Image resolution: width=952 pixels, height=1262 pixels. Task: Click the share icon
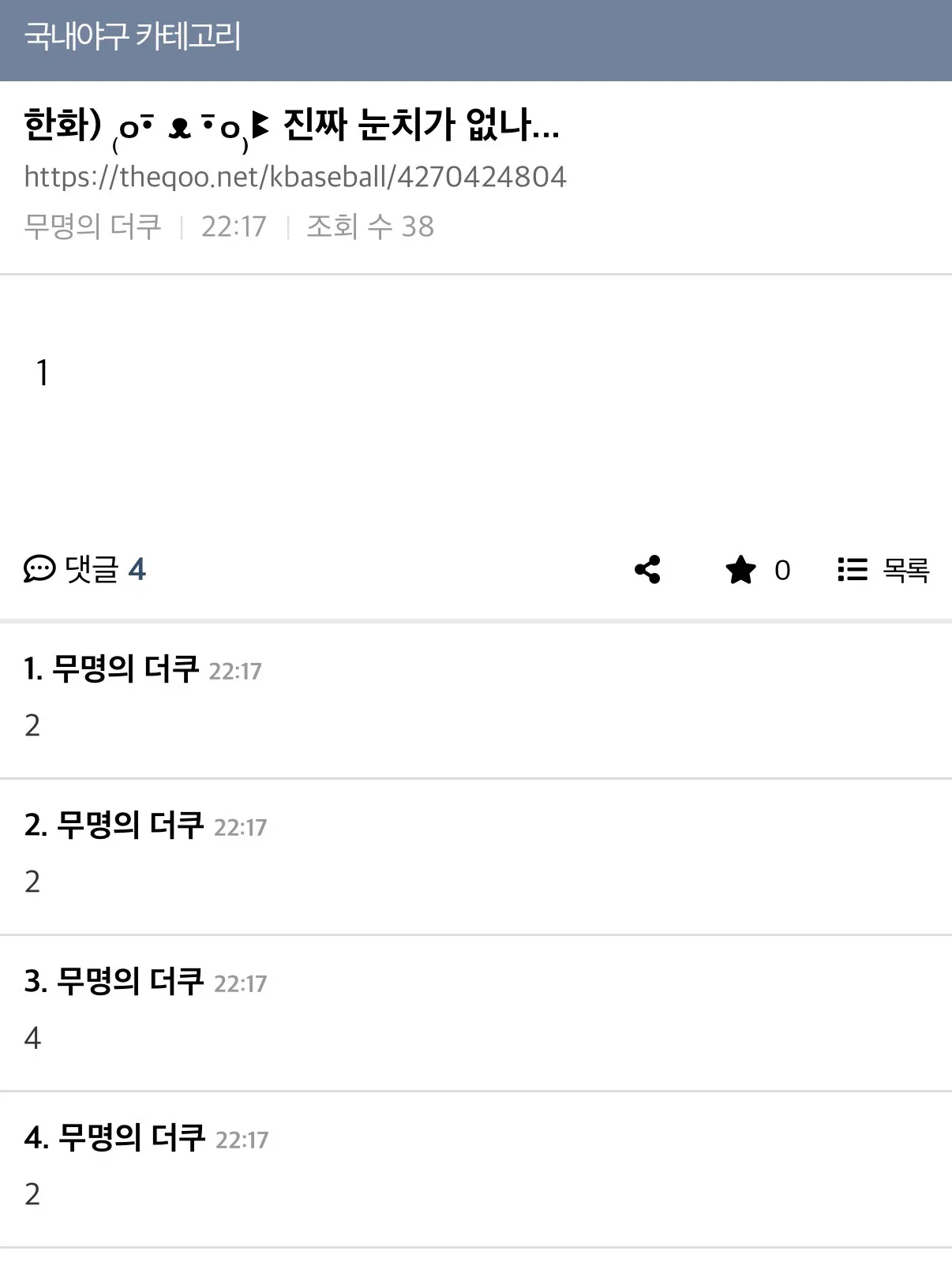click(647, 569)
